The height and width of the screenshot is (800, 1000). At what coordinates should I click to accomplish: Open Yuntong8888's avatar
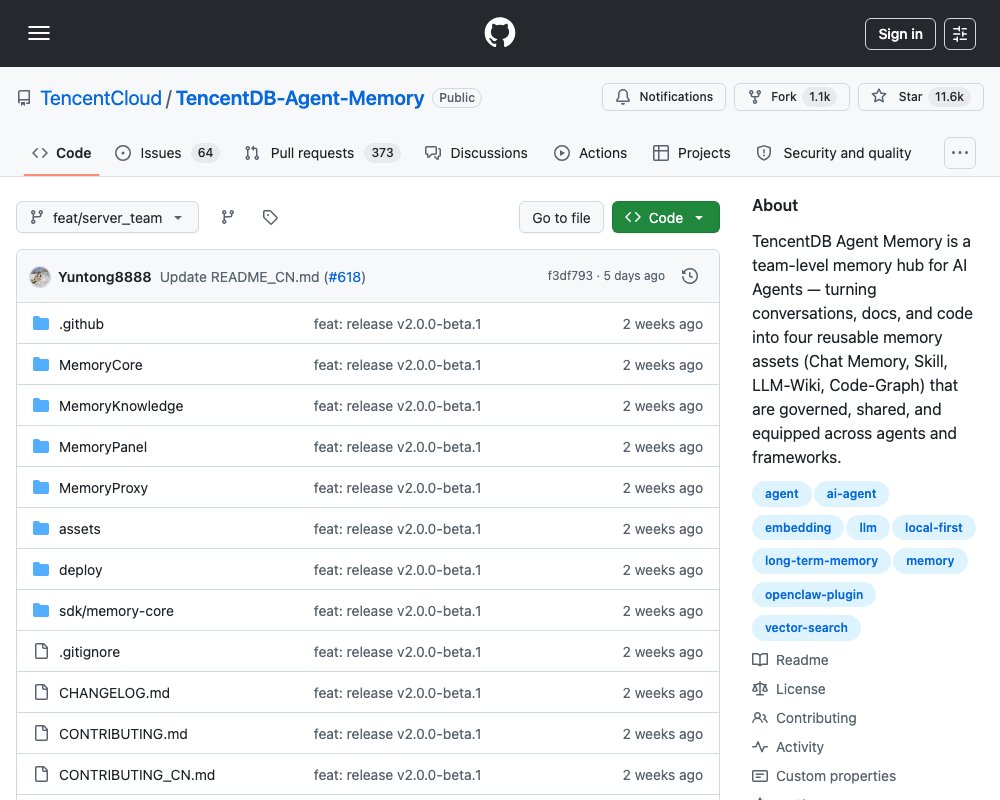click(x=40, y=277)
